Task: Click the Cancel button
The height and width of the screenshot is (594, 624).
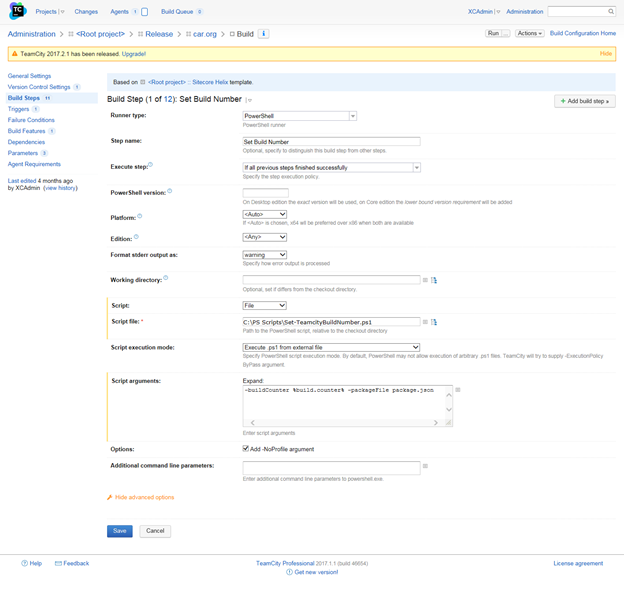Action: [x=155, y=531]
